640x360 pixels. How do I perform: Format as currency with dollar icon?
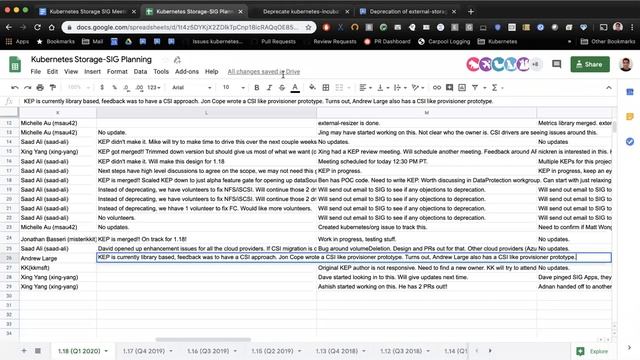pyautogui.click(x=102, y=87)
